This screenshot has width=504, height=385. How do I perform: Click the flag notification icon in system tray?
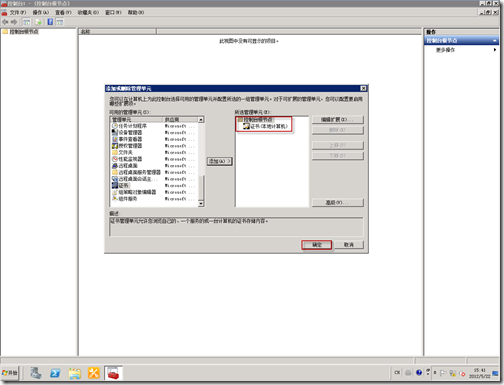click(443, 373)
